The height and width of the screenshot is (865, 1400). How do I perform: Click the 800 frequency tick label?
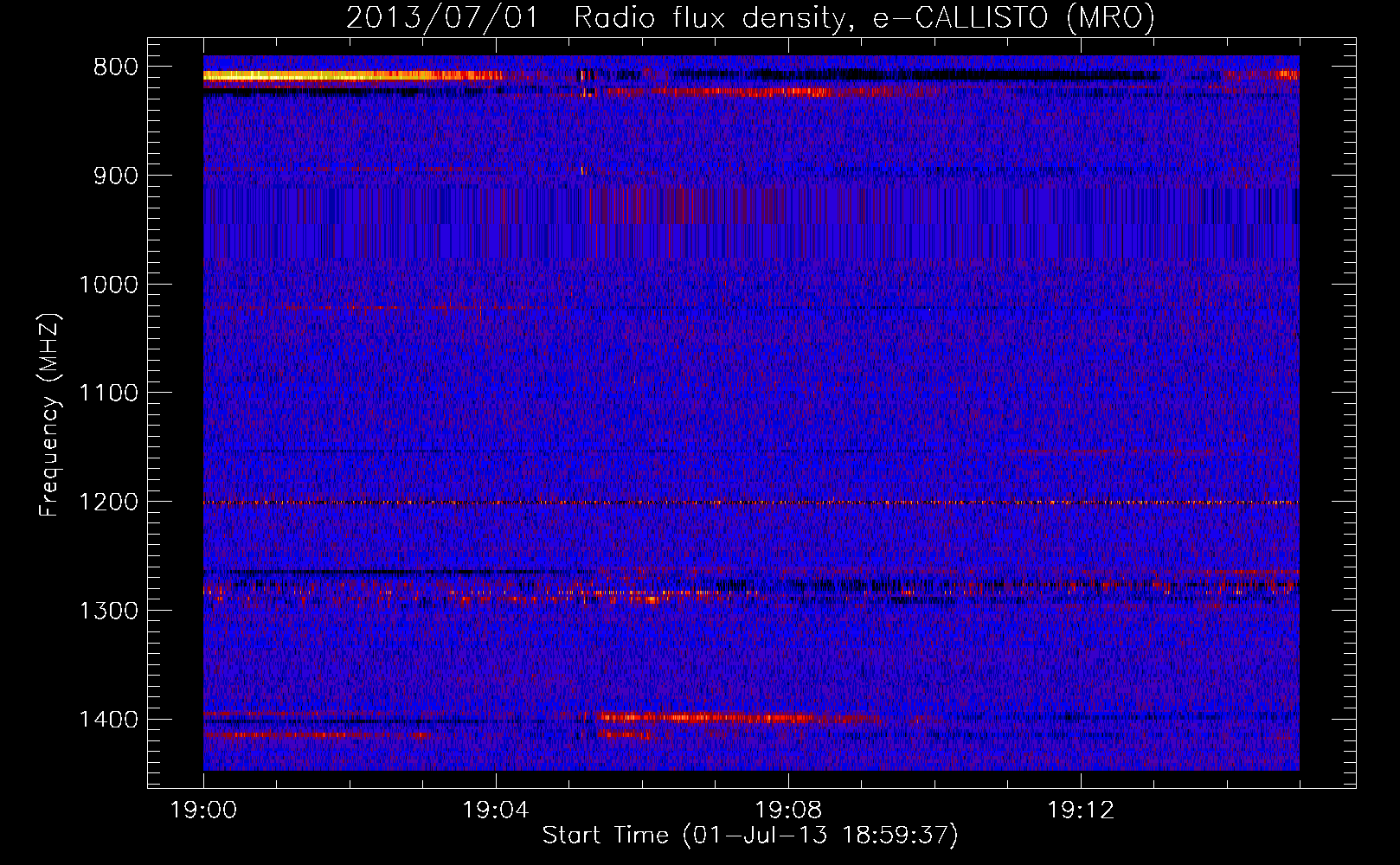click(116, 67)
